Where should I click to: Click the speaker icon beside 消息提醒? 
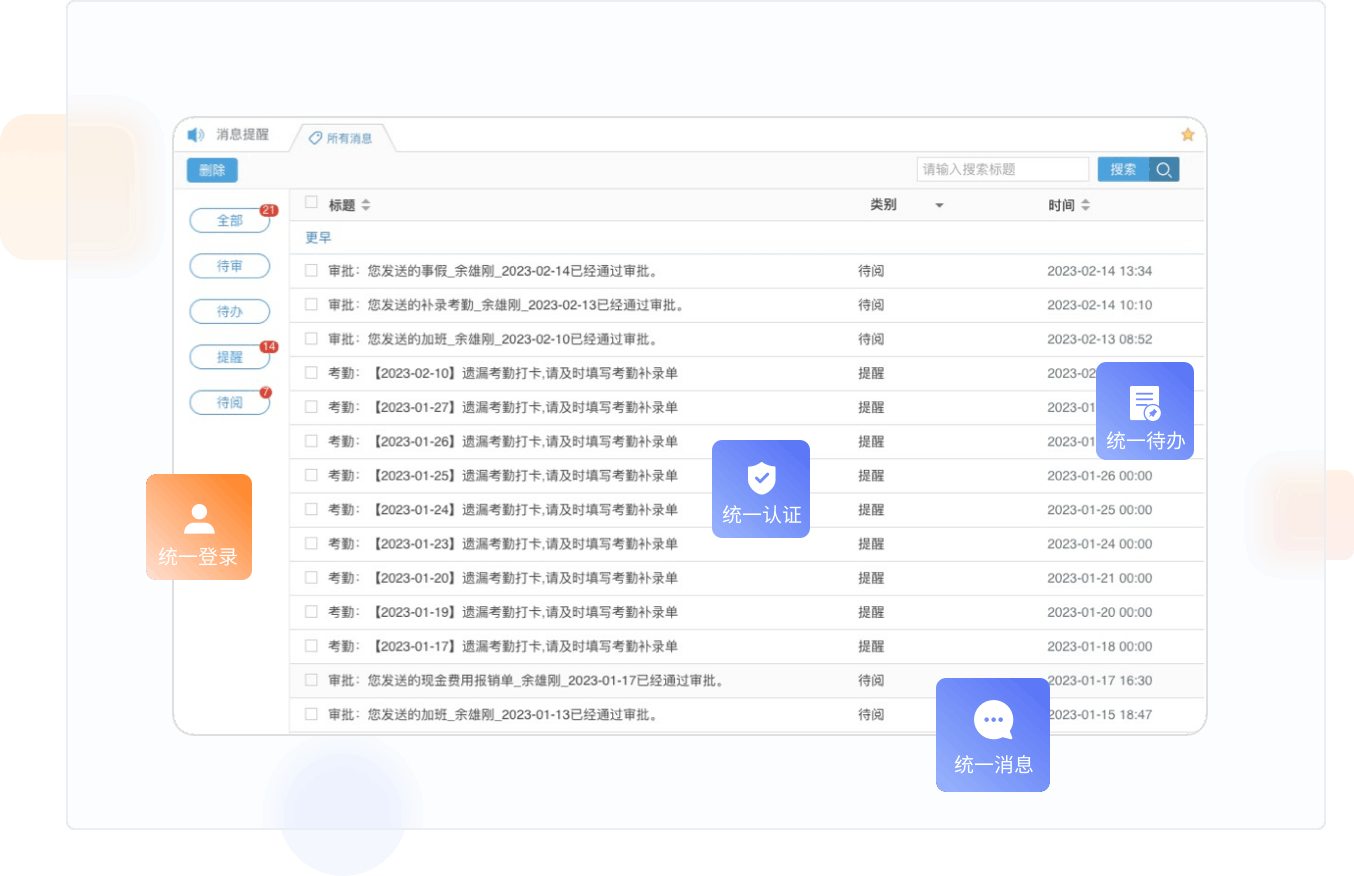click(x=196, y=135)
